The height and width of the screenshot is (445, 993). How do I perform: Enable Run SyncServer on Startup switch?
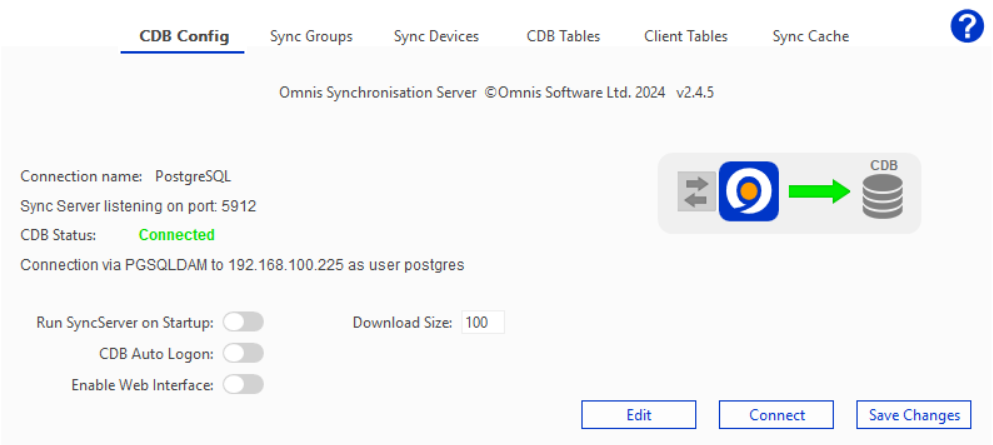(243, 322)
